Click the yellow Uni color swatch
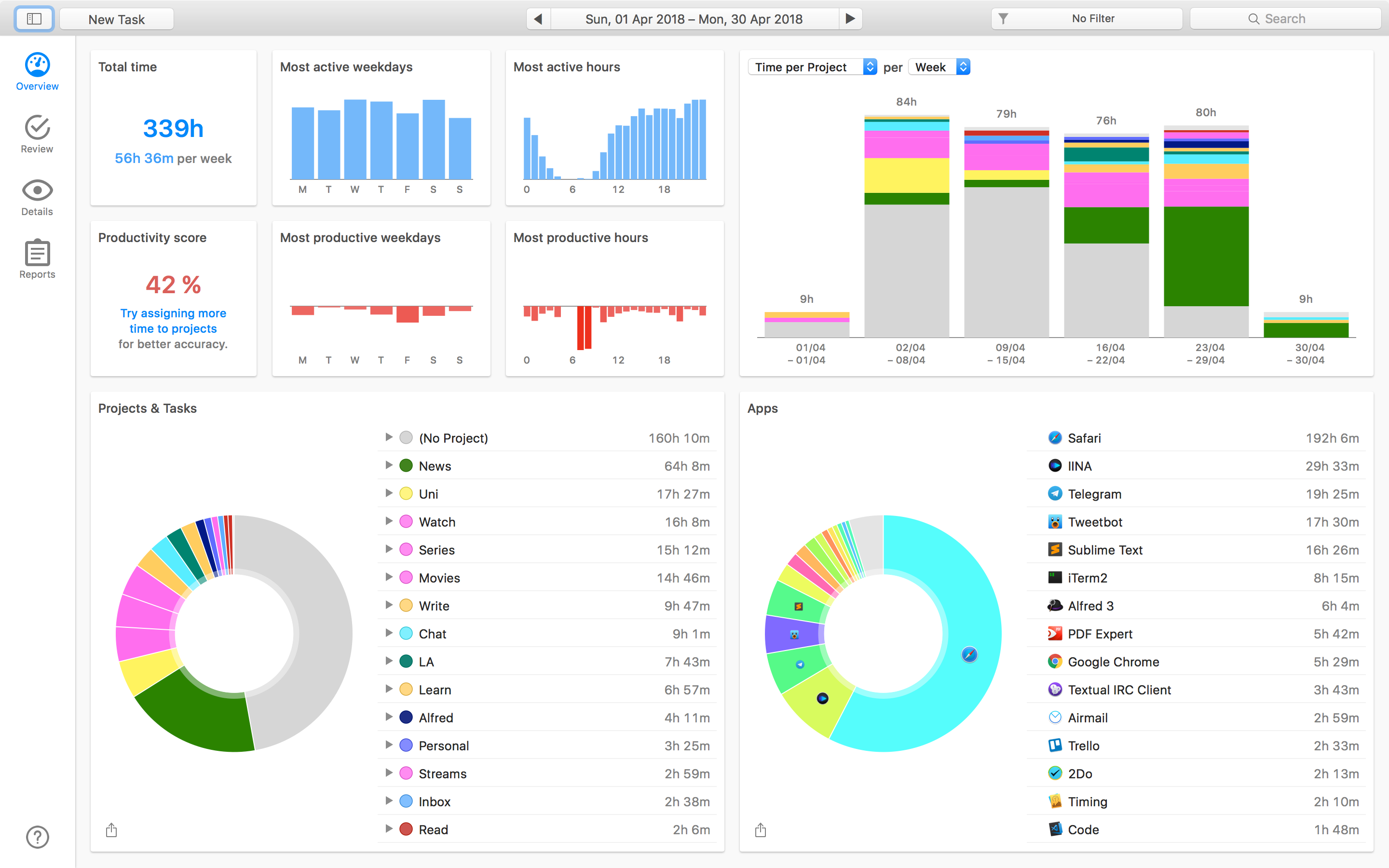The width and height of the screenshot is (1389, 868). 406,494
